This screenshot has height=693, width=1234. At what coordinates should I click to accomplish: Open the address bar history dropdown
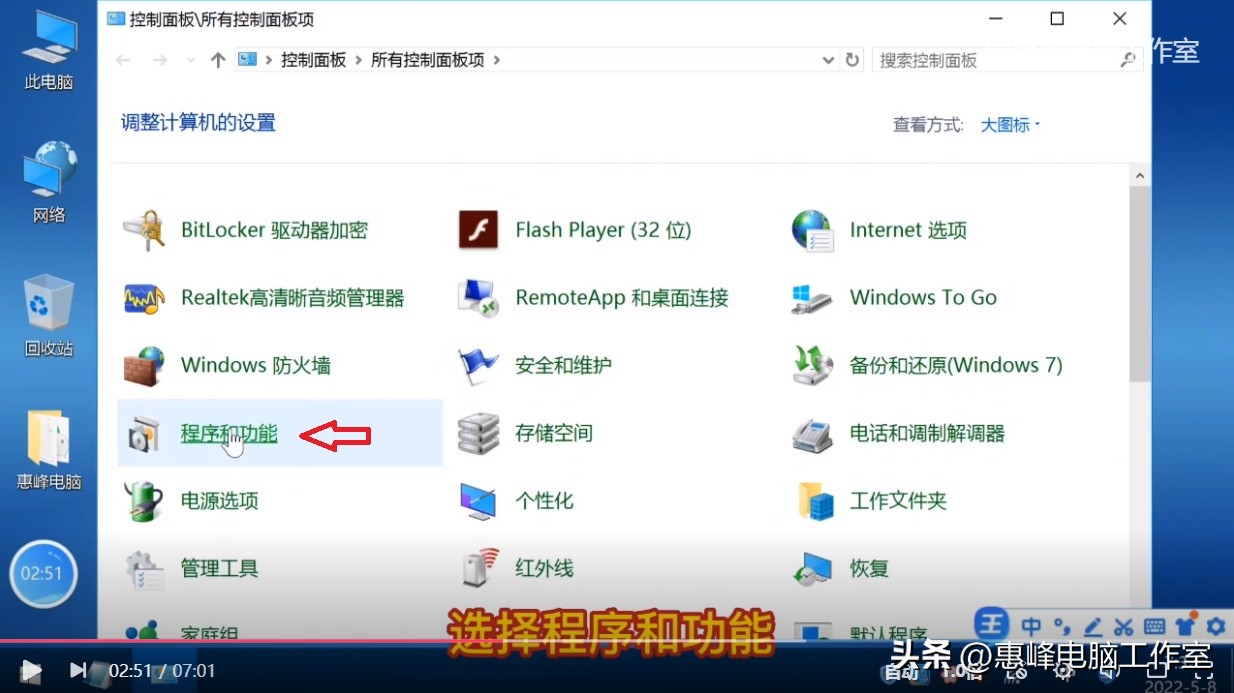[827, 59]
